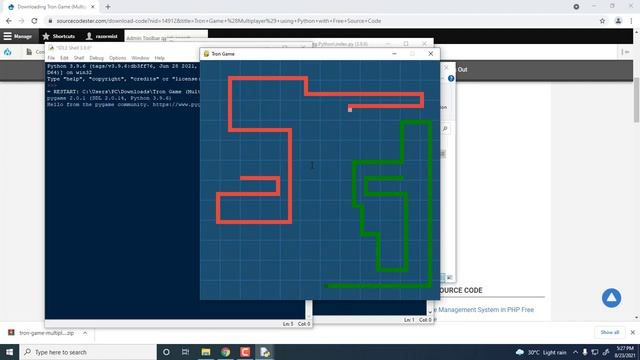Click the microphone tray icon

[584, 352]
